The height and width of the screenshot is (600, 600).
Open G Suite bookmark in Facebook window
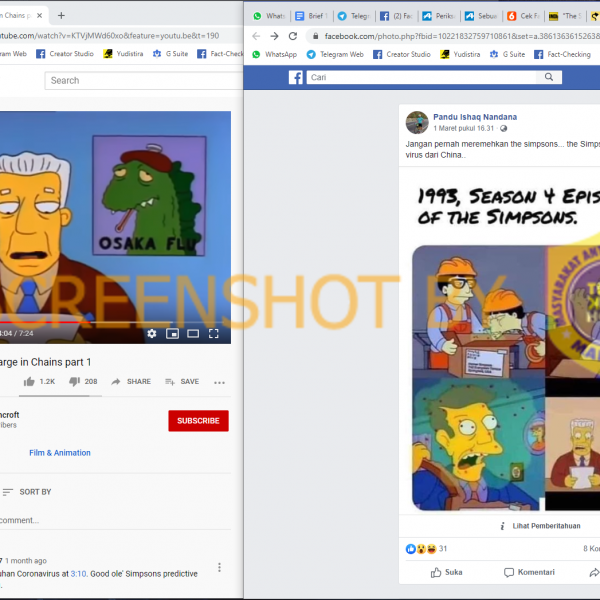tap(507, 54)
